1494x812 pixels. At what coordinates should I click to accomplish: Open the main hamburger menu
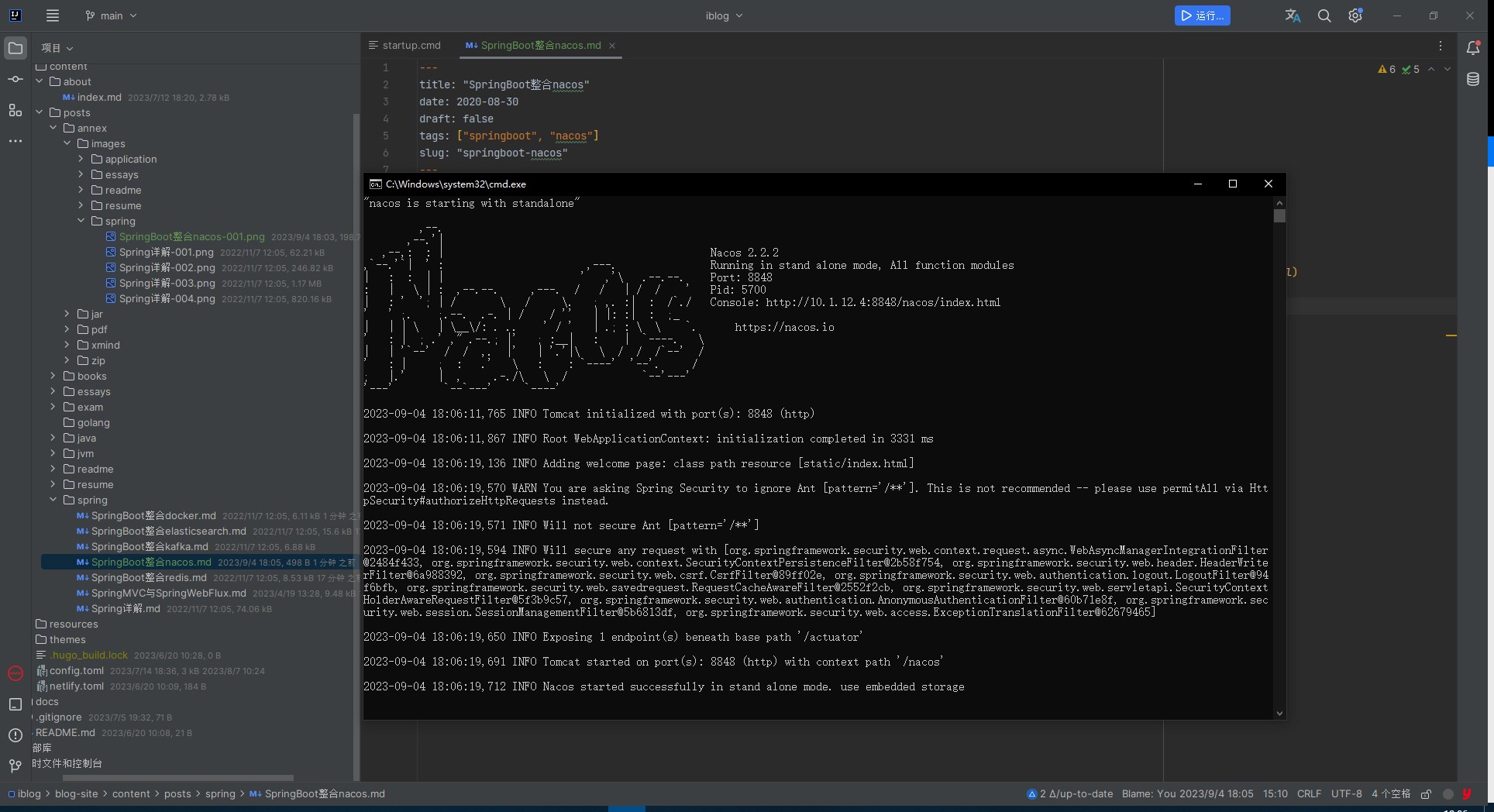pyautogui.click(x=52, y=15)
